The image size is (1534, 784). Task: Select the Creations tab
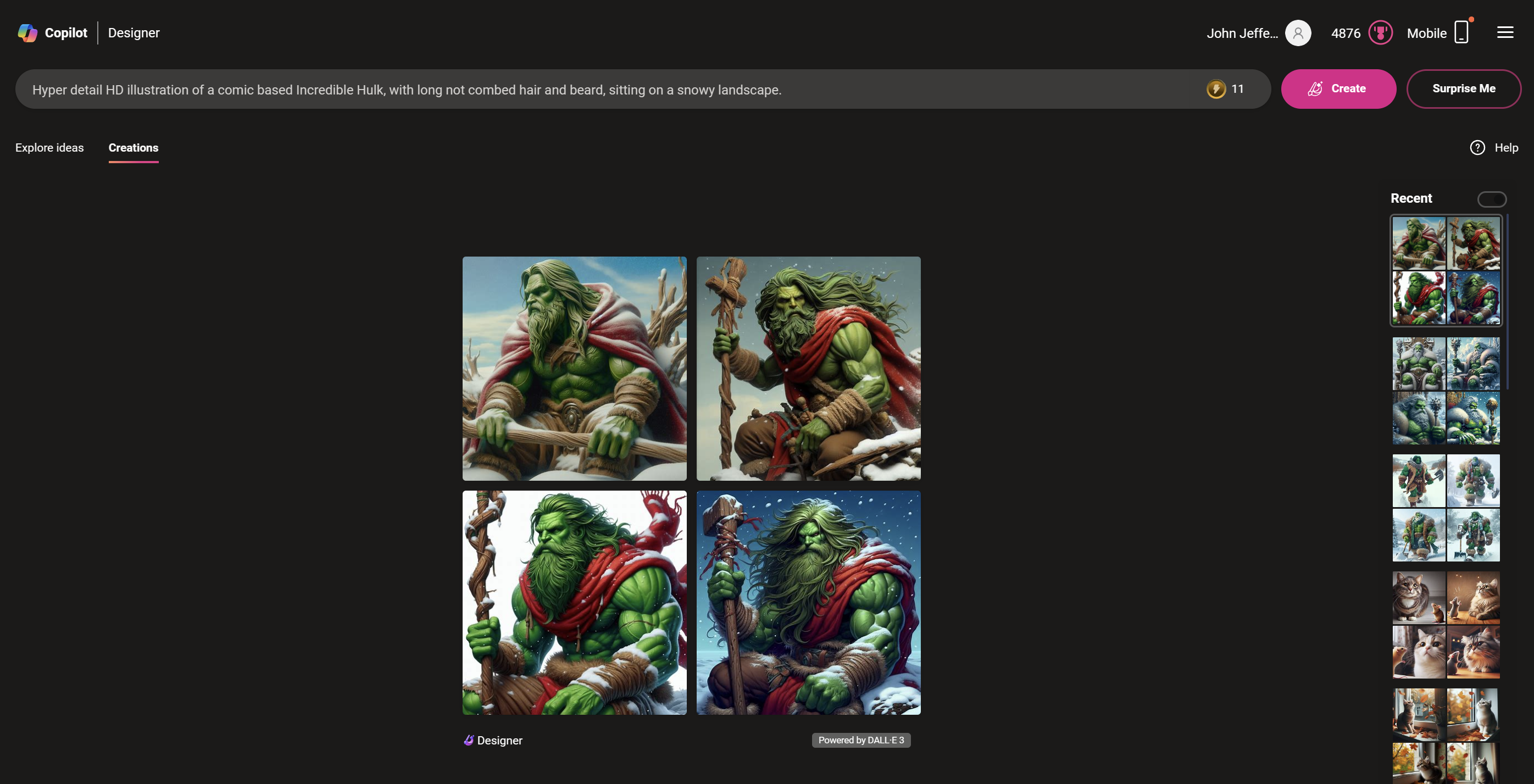pyautogui.click(x=134, y=148)
